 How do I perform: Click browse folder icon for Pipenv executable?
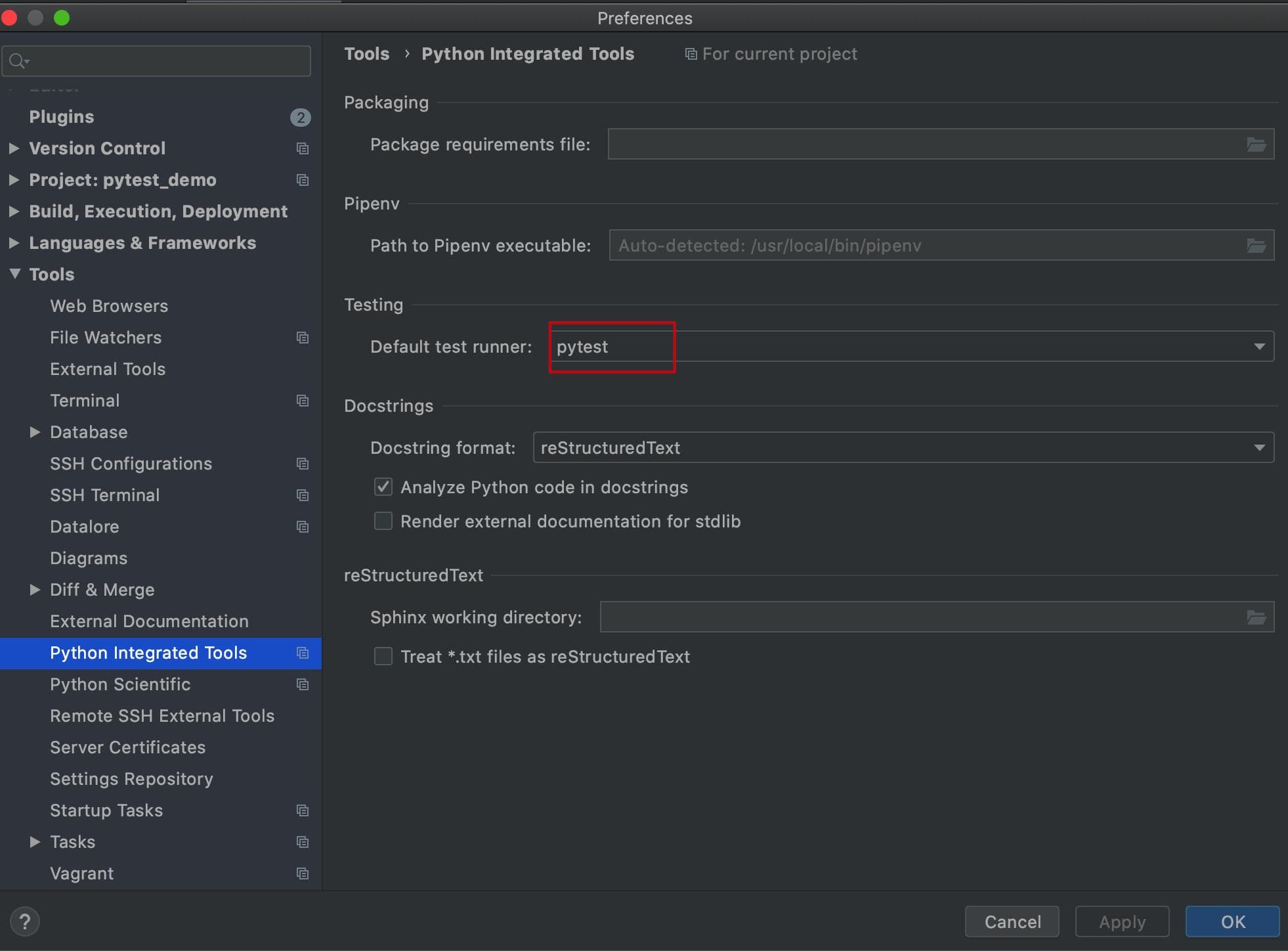[x=1256, y=246]
